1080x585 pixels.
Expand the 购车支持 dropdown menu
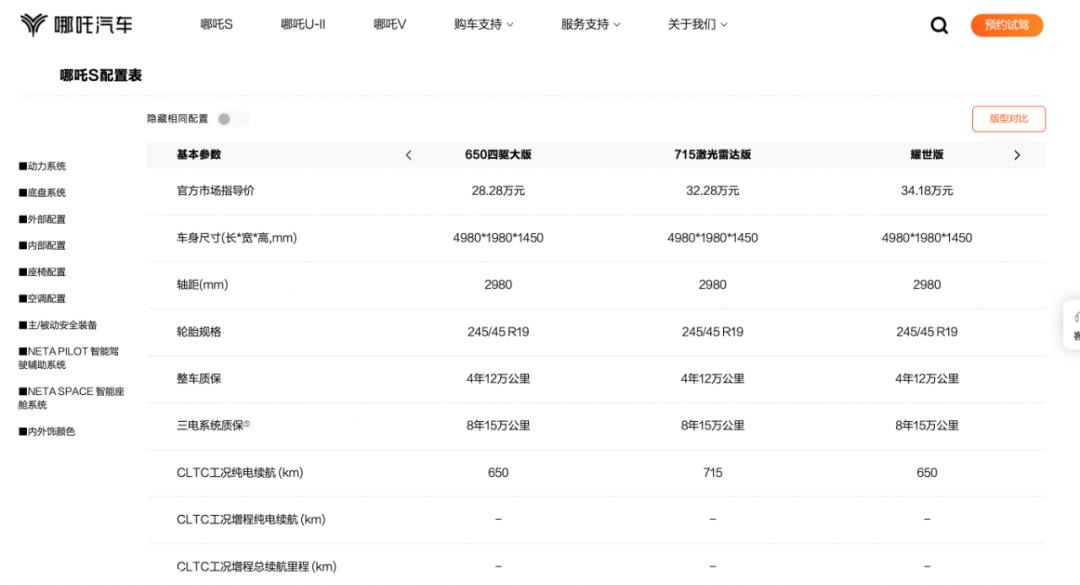click(484, 24)
